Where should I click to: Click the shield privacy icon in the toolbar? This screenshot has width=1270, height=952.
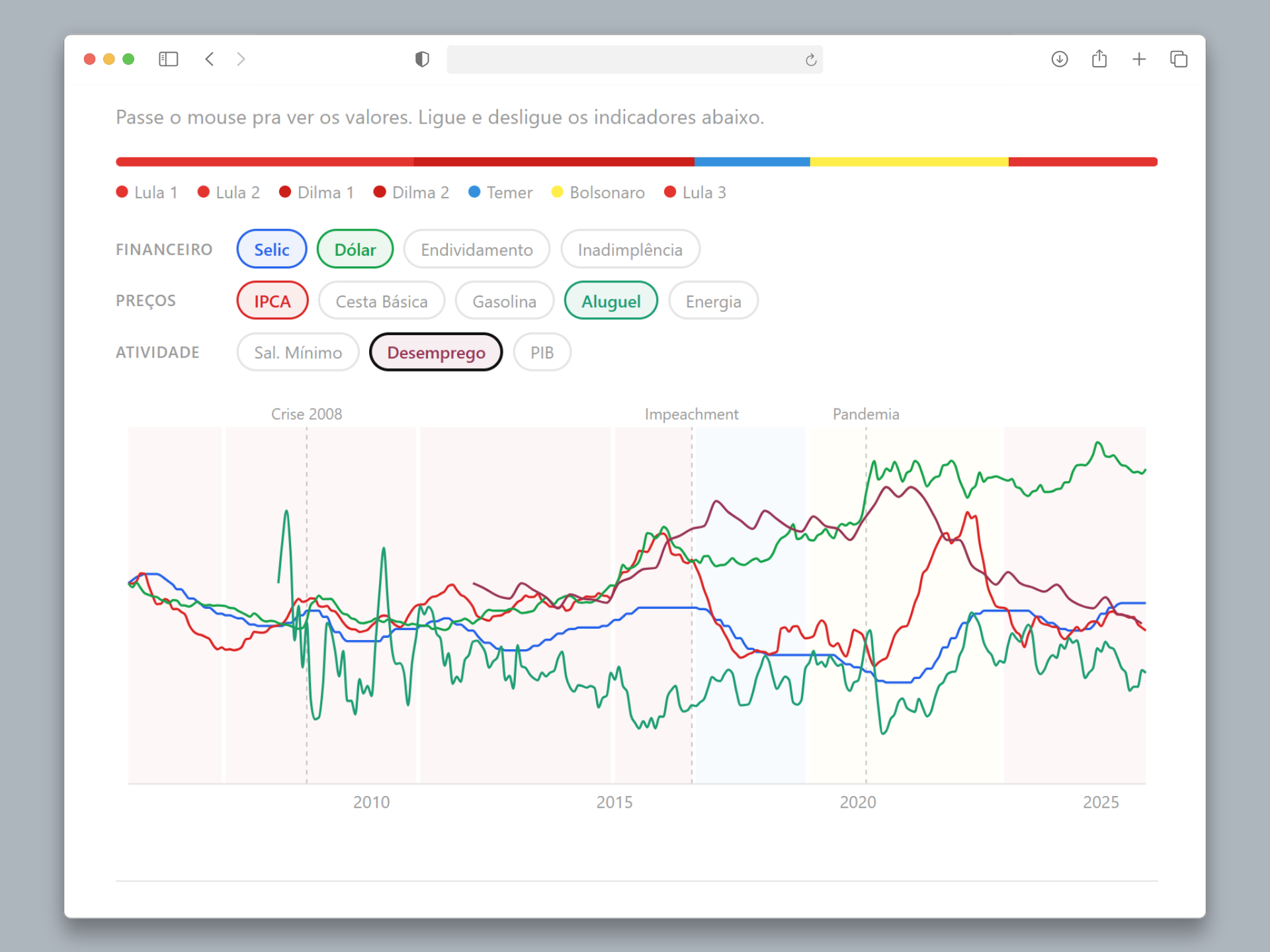pos(422,59)
